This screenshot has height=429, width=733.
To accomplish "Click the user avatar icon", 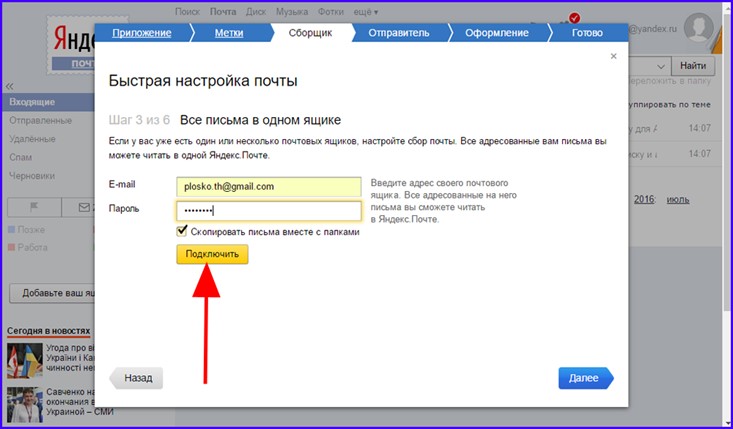I will (x=698, y=30).
